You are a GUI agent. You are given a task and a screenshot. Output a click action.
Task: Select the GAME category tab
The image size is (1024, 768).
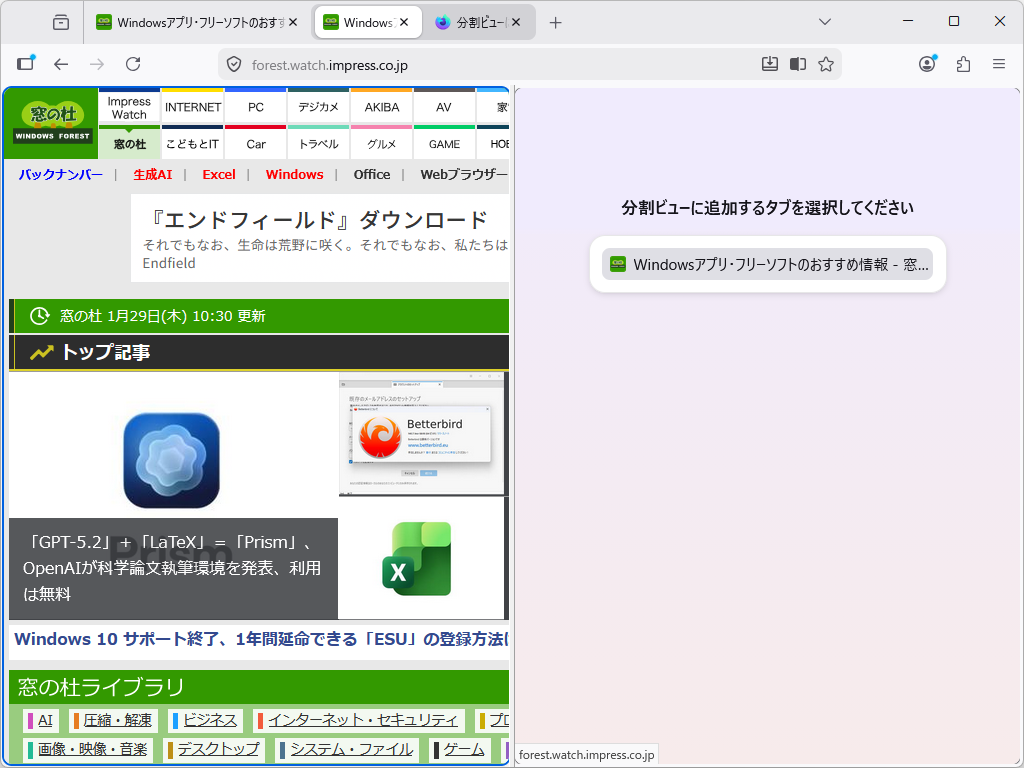[444, 143]
